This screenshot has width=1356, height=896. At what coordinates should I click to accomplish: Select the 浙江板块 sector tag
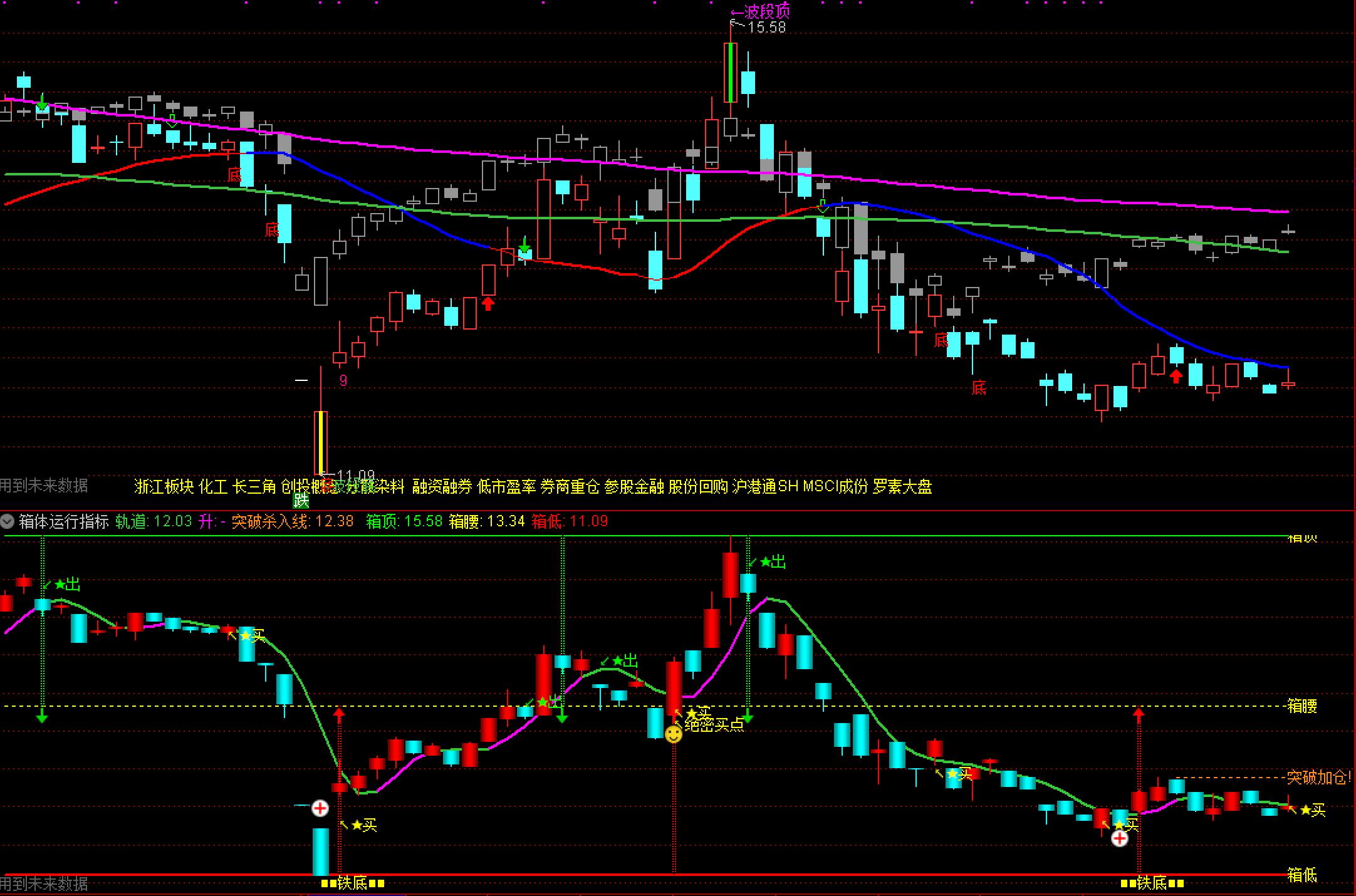click(x=164, y=487)
